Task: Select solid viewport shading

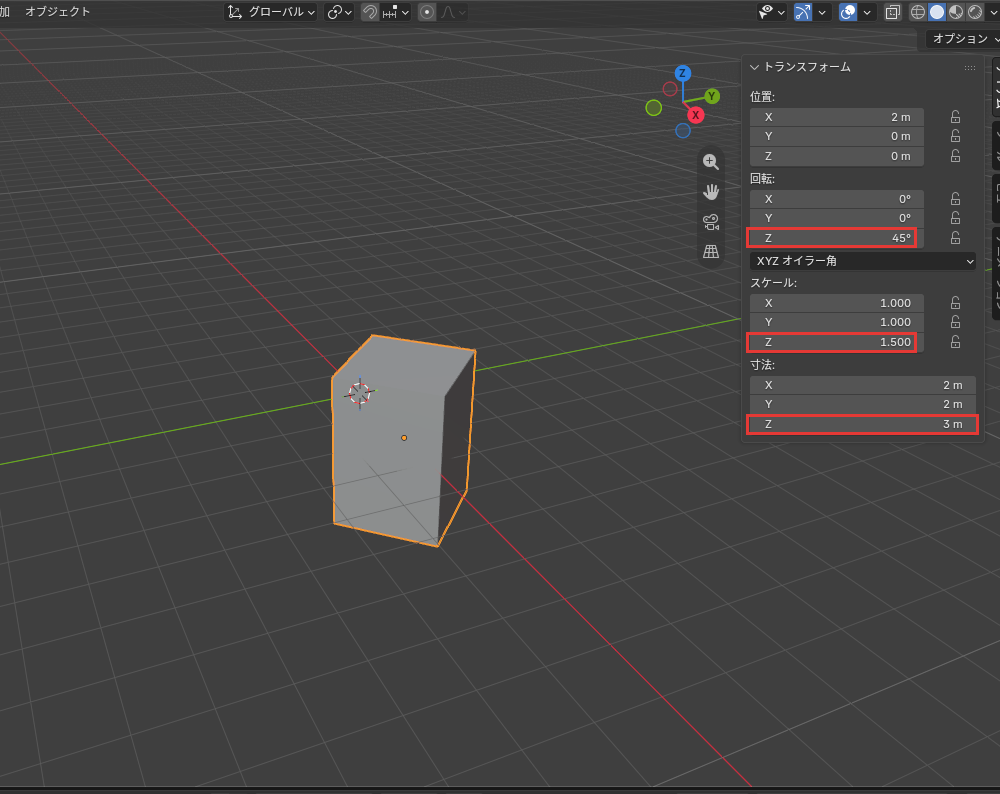Action: pos(937,12)
